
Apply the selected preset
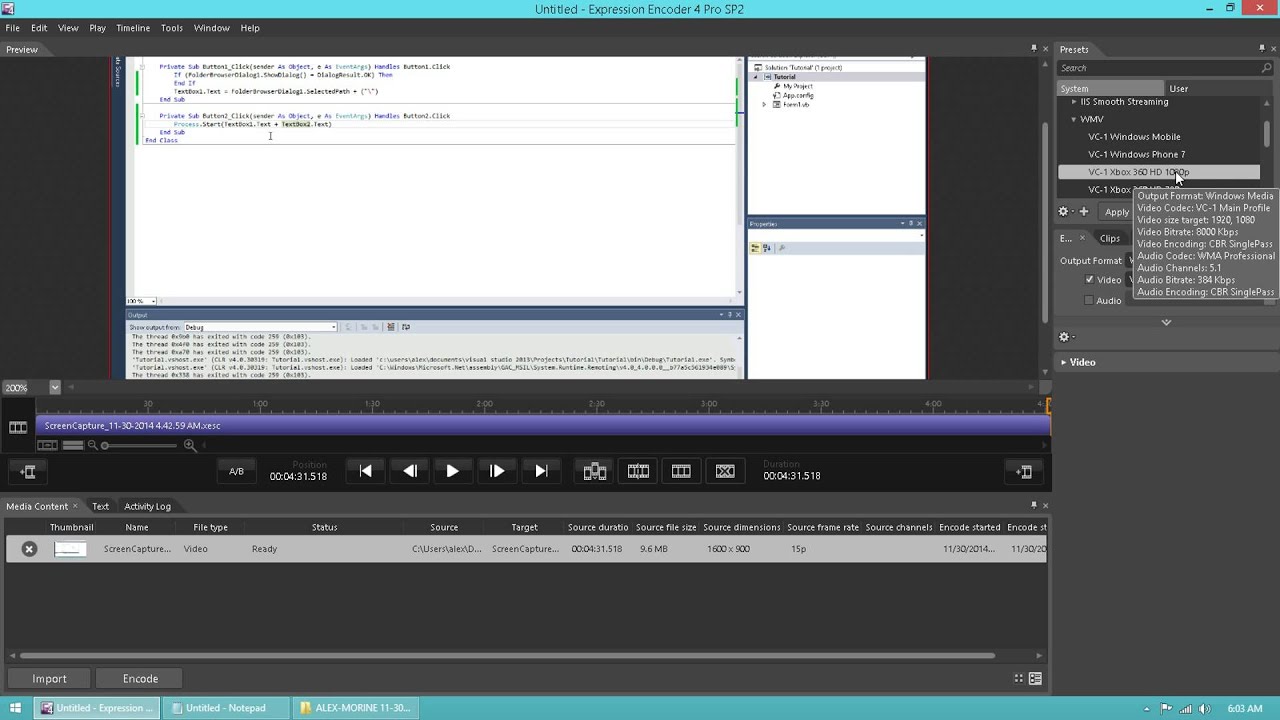click(1117, 212)
